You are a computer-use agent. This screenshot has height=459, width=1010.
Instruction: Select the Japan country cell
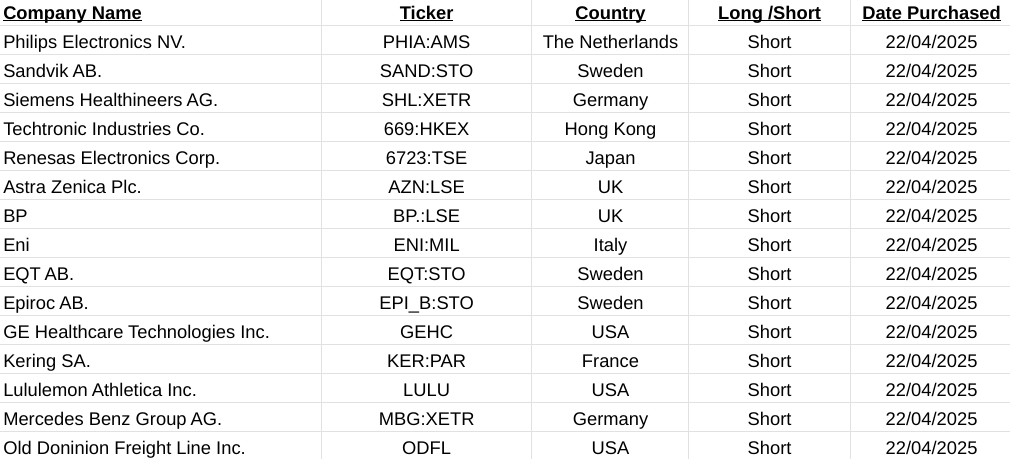tap(610, 158)
